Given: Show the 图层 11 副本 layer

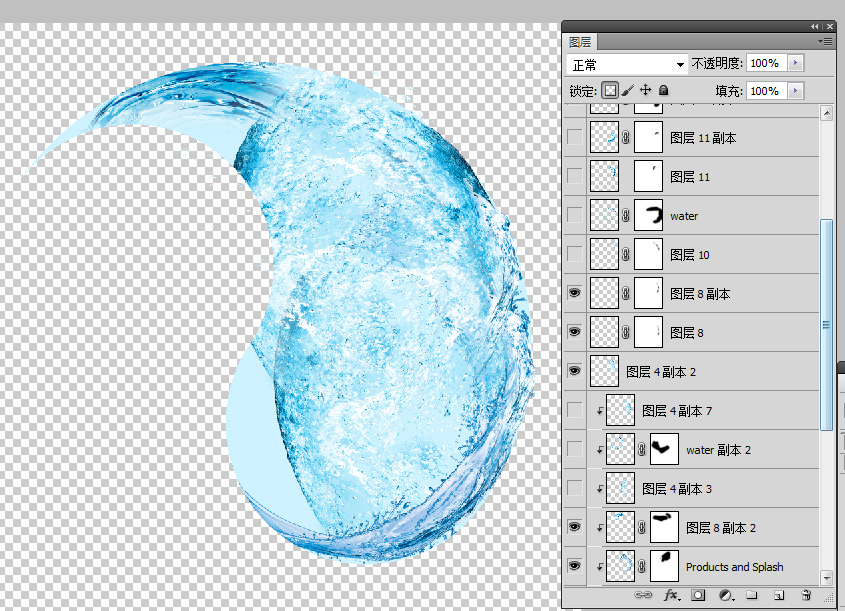Looking at the screenshot, I should click(575, 137).
